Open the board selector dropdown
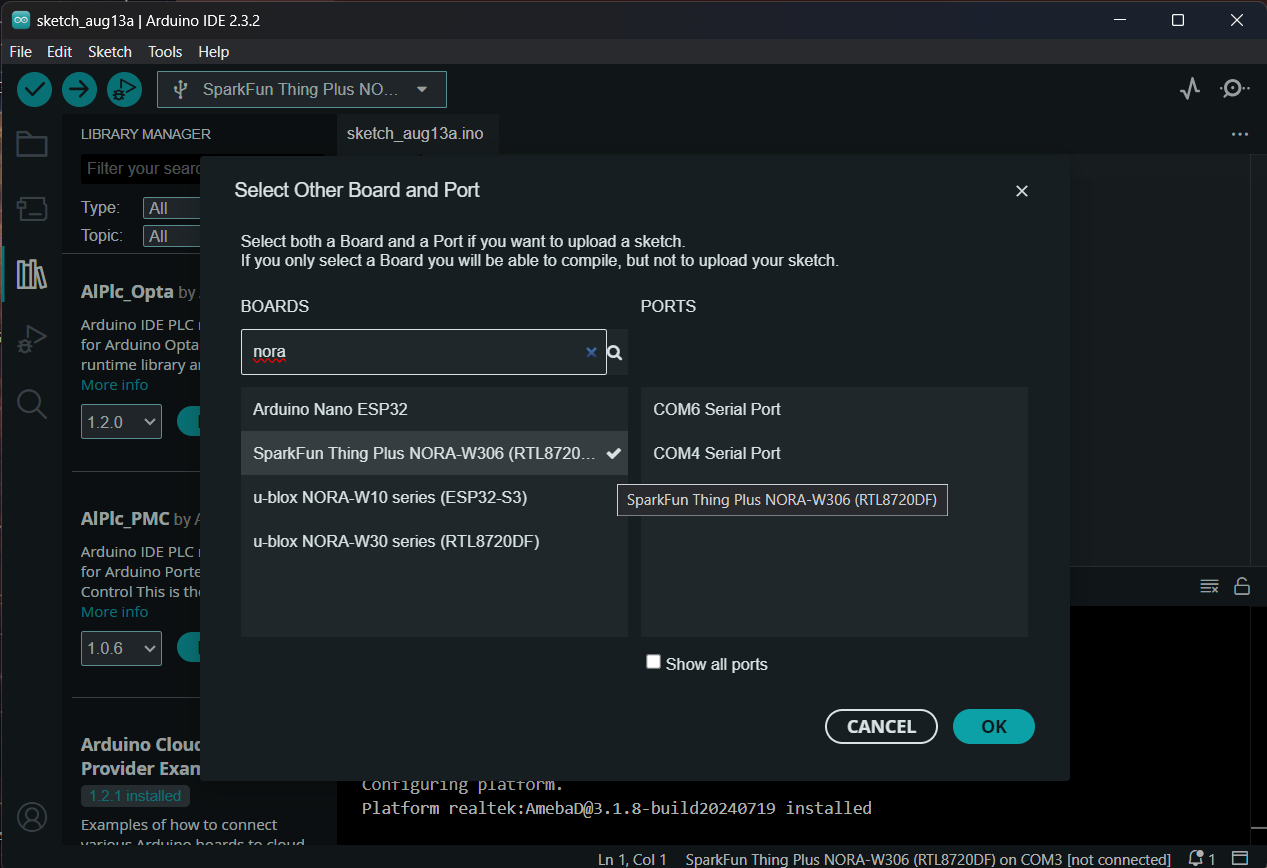This screenshot has height=868, width=1267. (x=301, y=89)
